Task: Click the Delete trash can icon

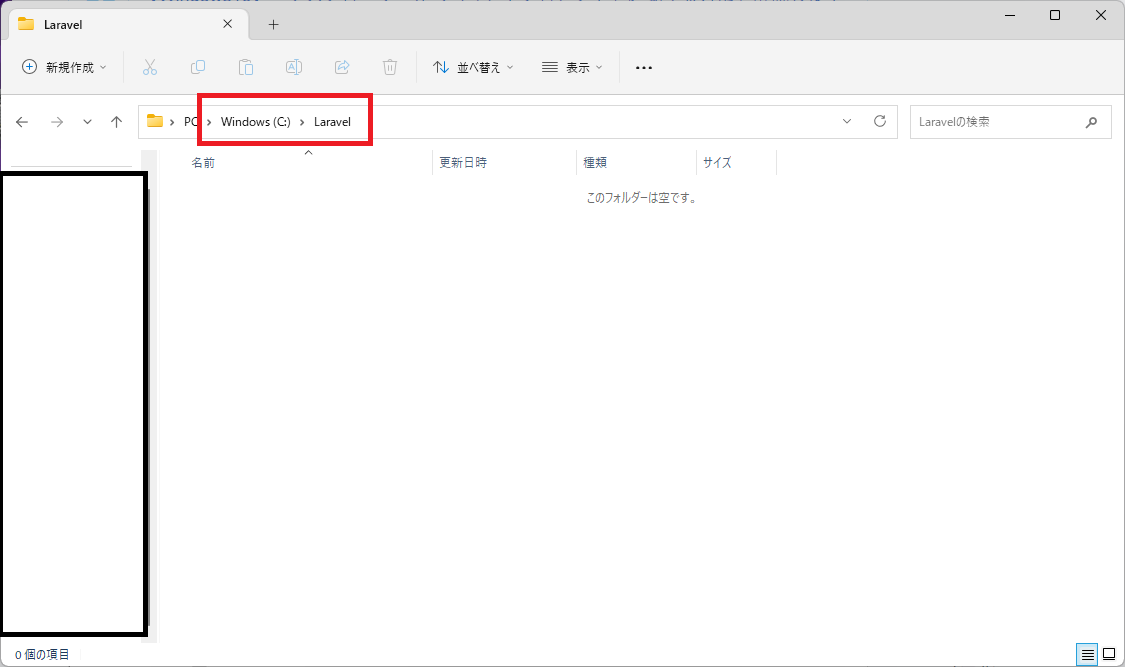Action: [x=390, y=67]
